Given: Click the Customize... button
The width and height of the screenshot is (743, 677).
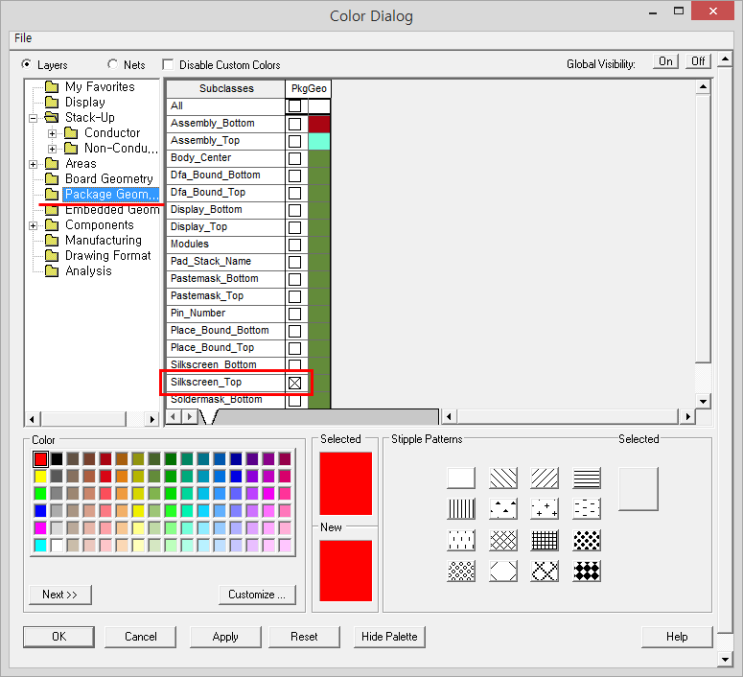Looking at the screenshot, I should [x=257, y=594].
